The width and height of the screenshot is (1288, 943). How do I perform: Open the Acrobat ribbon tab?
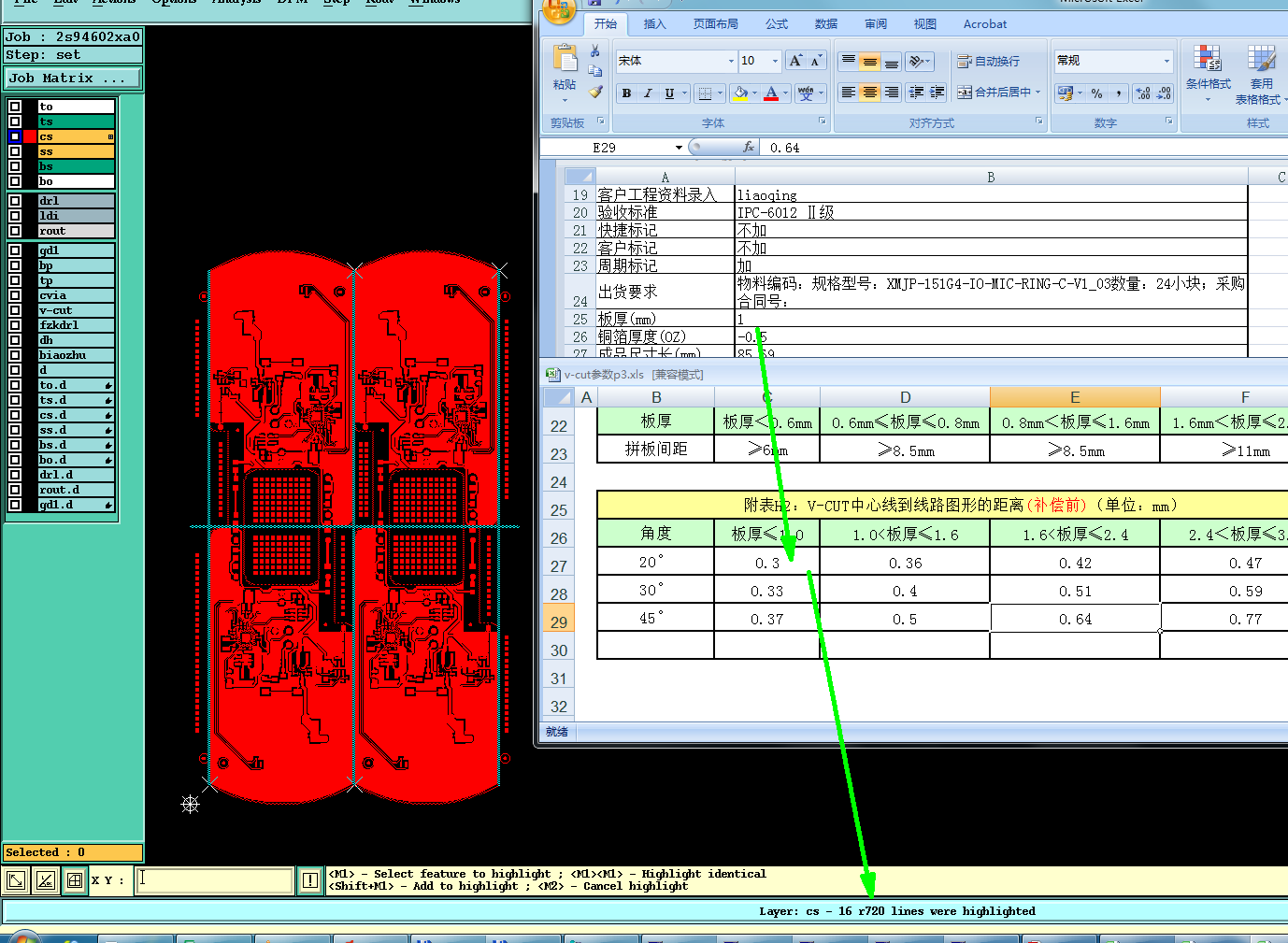point(985,24)
